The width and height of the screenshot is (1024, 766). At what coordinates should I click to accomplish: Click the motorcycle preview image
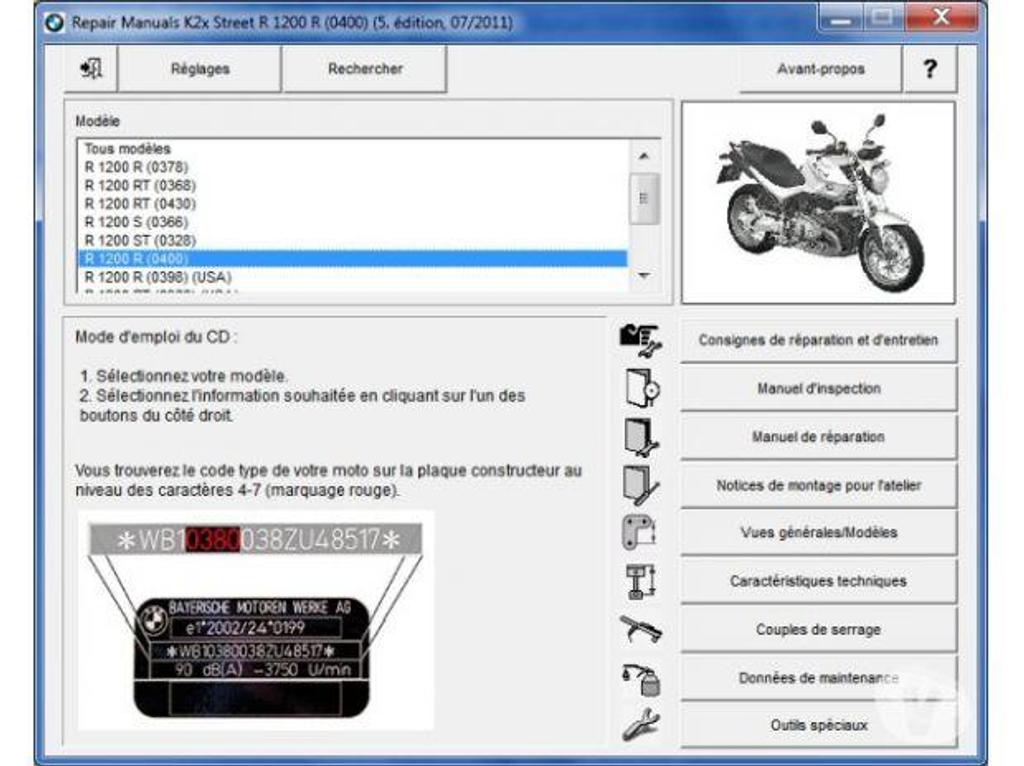coord(818,202)
